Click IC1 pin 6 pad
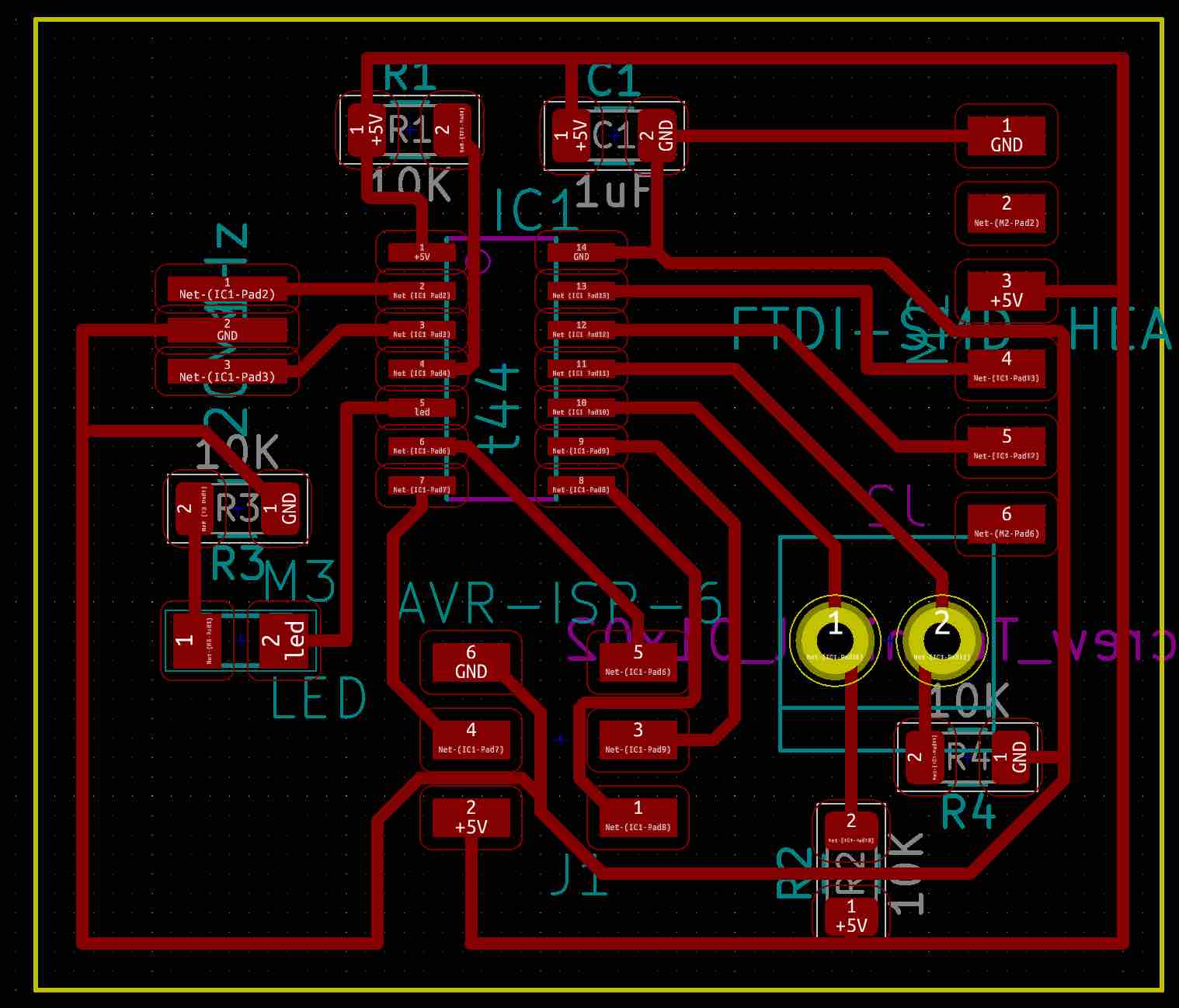Screen dimensions: 1179x1008 tap(422, 446)
